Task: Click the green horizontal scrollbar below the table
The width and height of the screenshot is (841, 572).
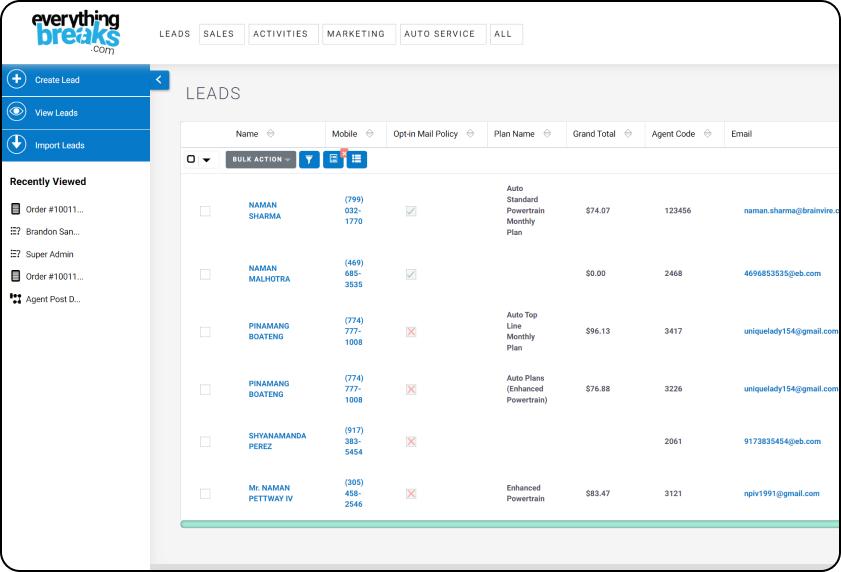Action: click(500, 524)
